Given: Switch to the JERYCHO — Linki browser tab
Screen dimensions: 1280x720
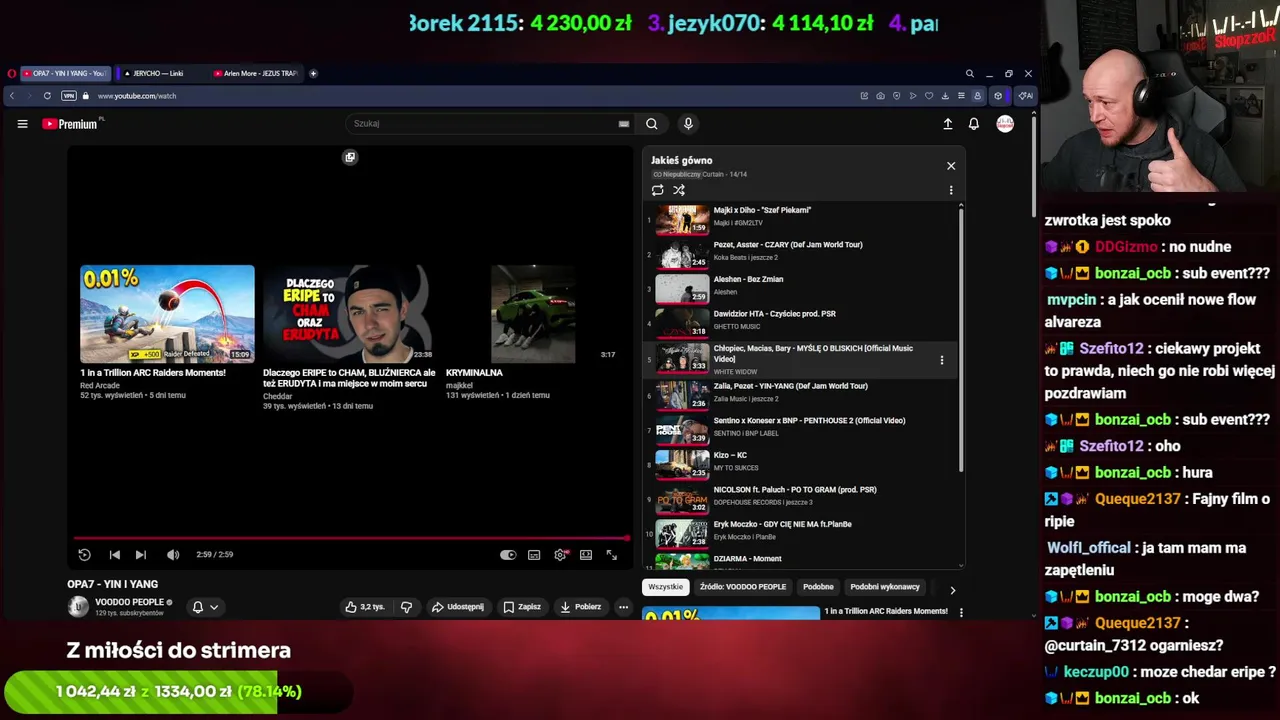Looking at the screenshot, I should coord(159,73).
